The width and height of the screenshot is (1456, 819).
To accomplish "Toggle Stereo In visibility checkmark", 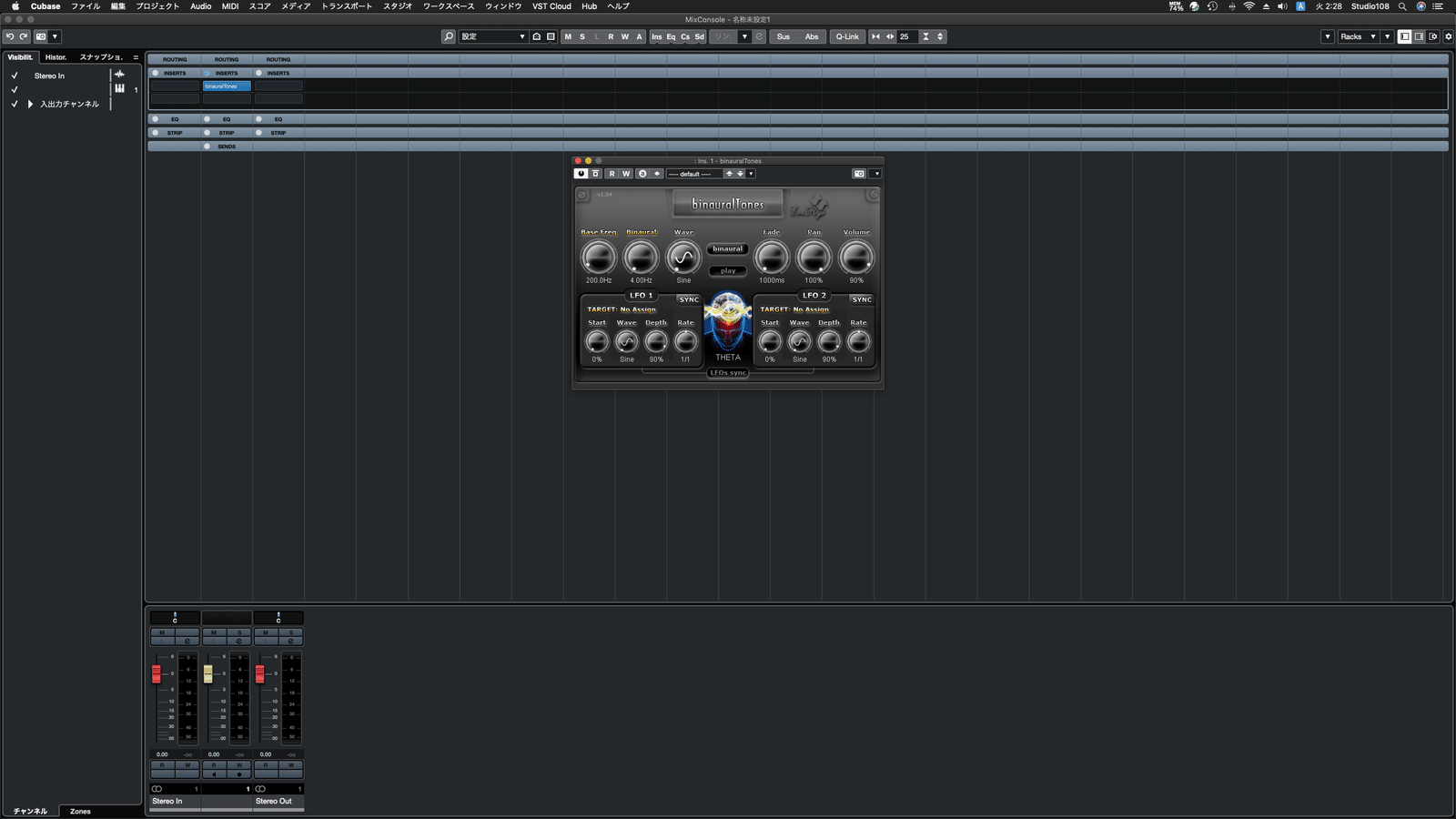I will pos(15,76).
